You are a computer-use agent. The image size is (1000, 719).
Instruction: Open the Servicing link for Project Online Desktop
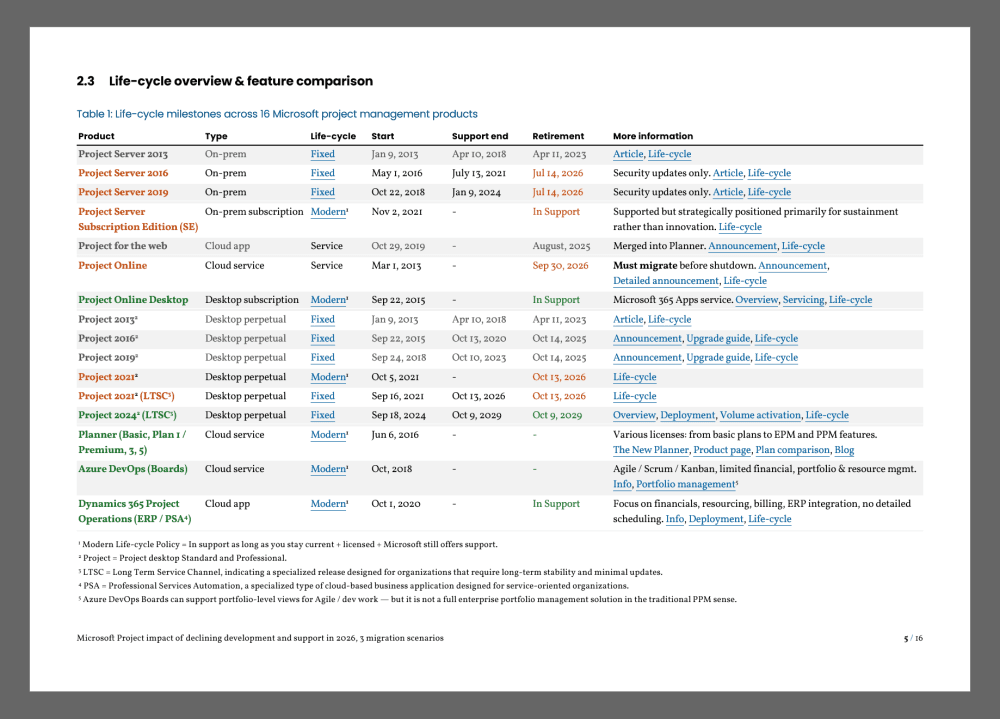803,300
